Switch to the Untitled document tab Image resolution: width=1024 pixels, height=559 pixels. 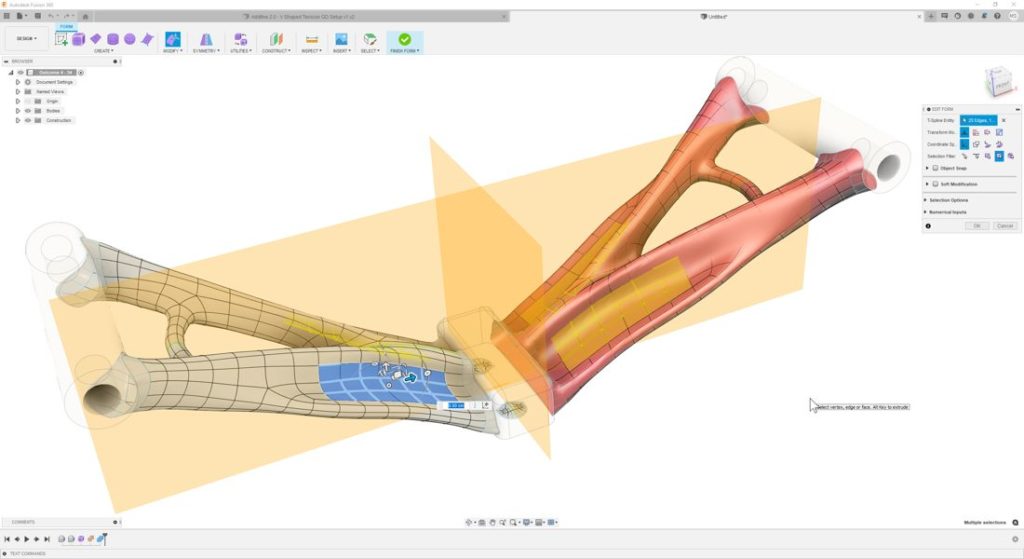click(714, 16)
